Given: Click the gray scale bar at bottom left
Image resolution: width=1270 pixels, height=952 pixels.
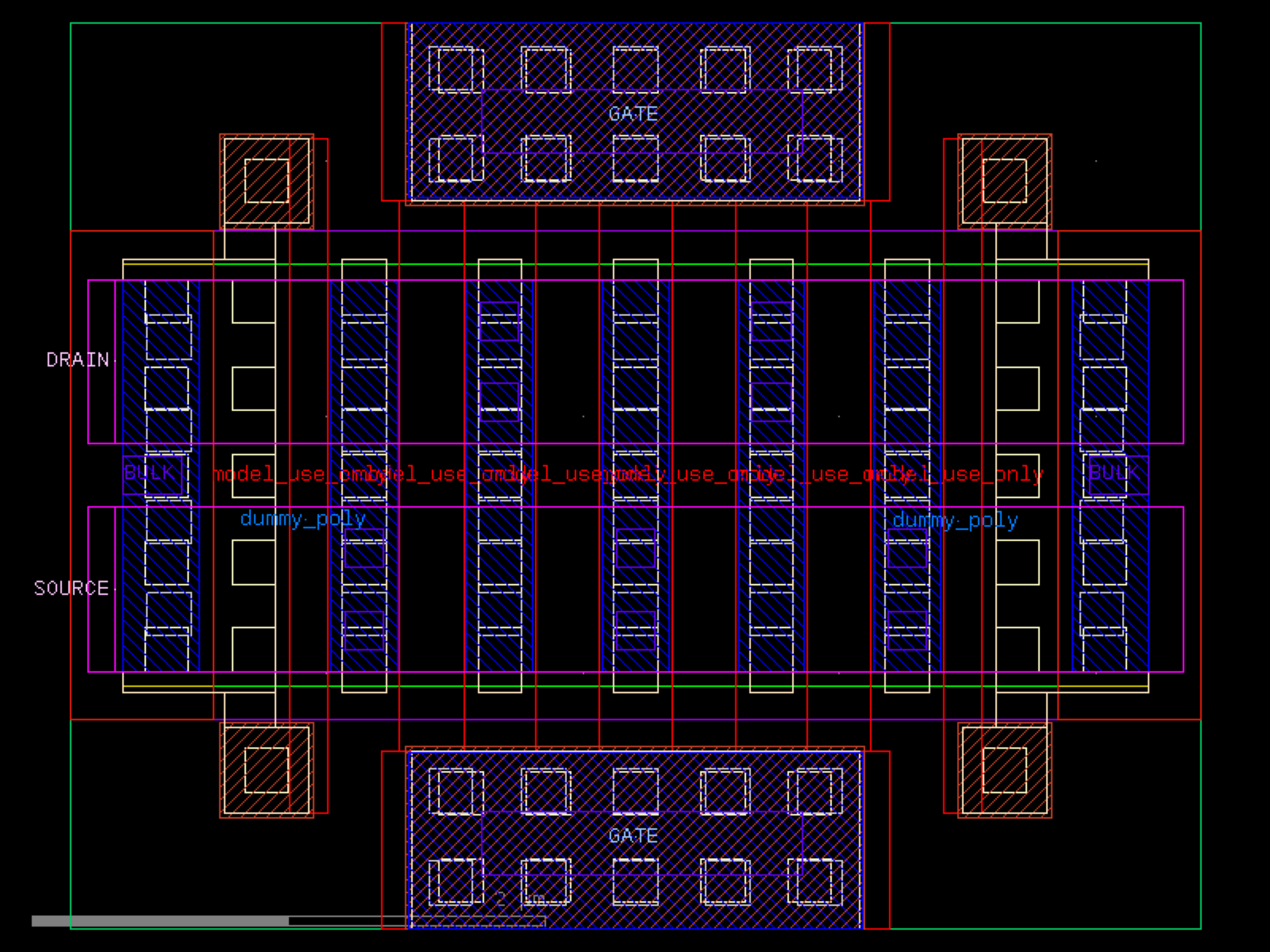Looking at the screenshot, I should tap(160, 920).
